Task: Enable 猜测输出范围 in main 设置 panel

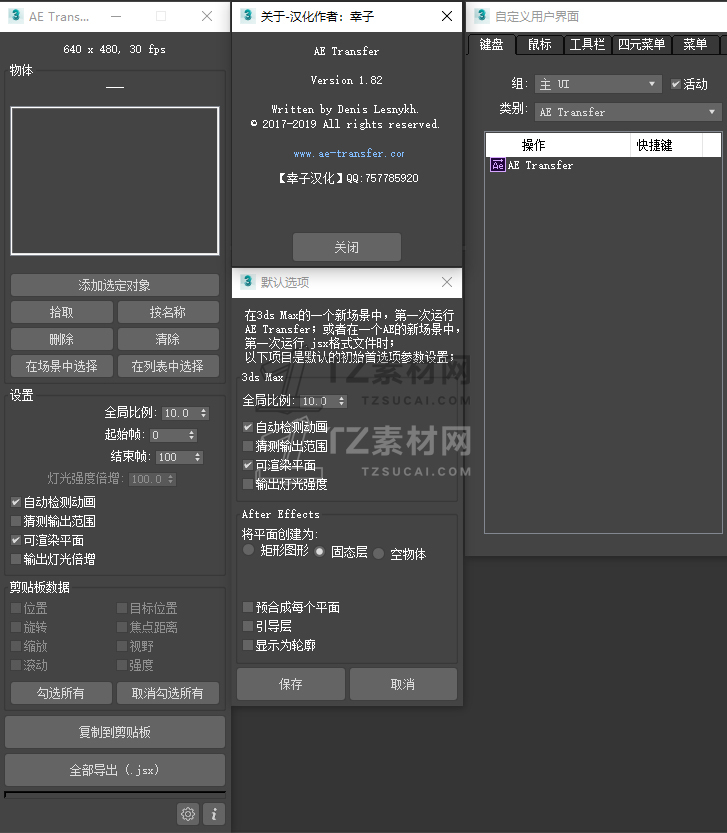Action: pos(16,521)
